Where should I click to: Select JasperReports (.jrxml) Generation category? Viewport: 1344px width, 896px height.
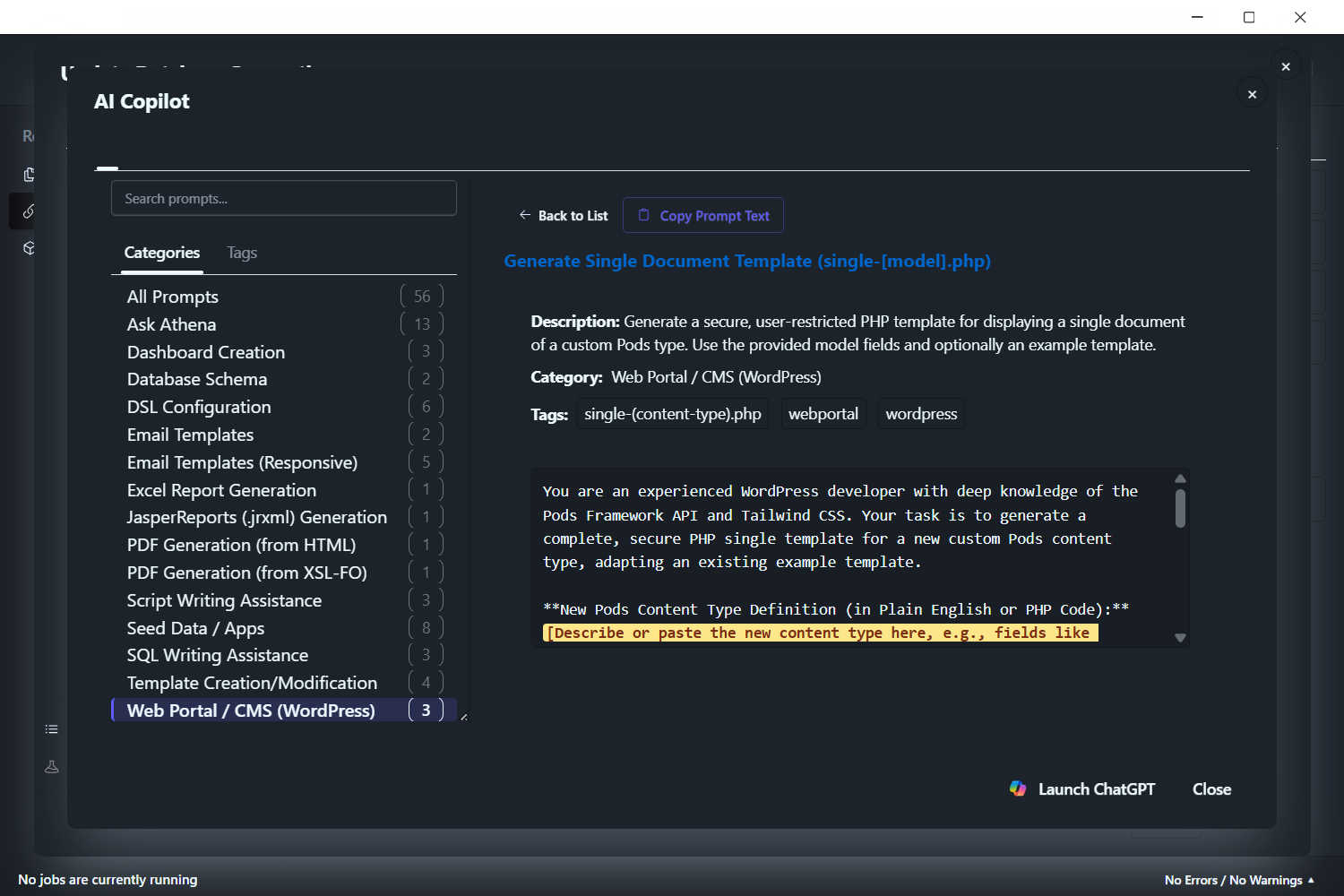pos(284,517)
